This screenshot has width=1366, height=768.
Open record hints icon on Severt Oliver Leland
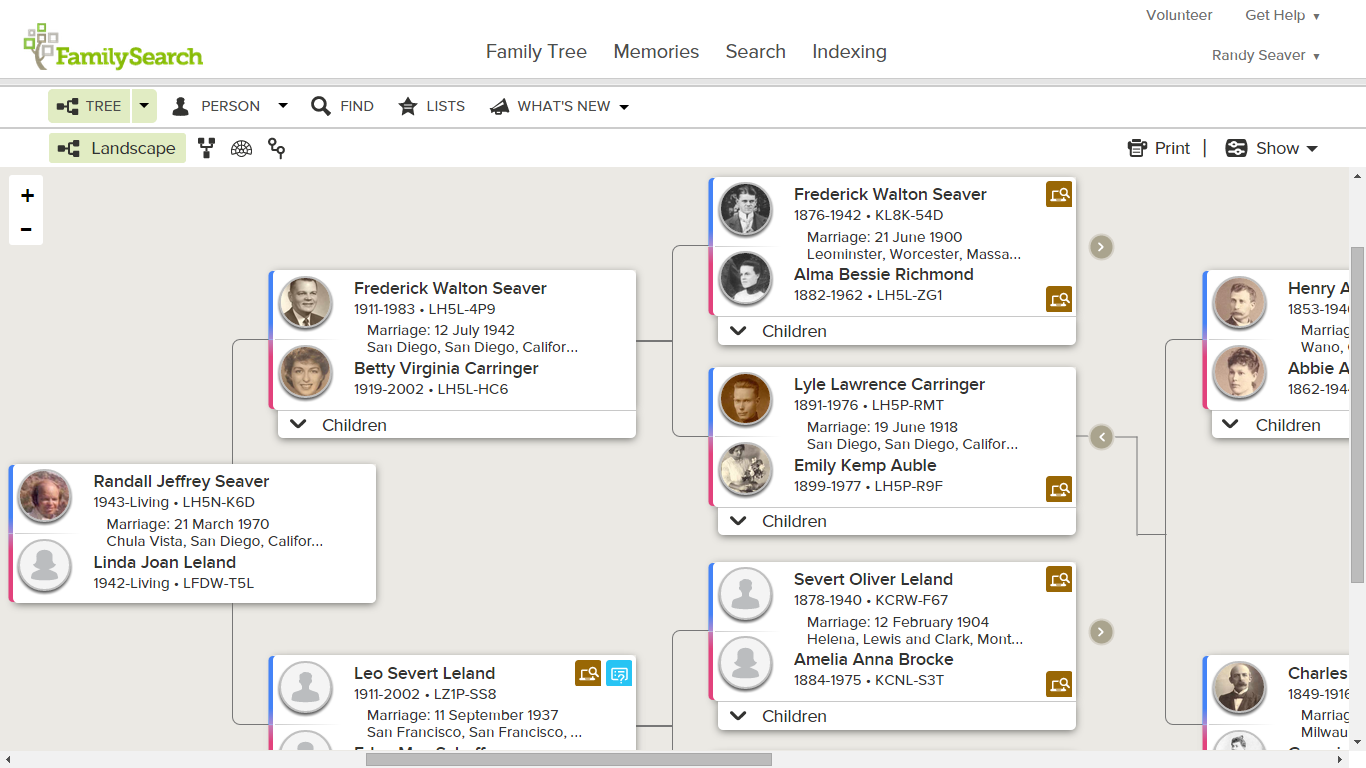(x=1059, y=579)
